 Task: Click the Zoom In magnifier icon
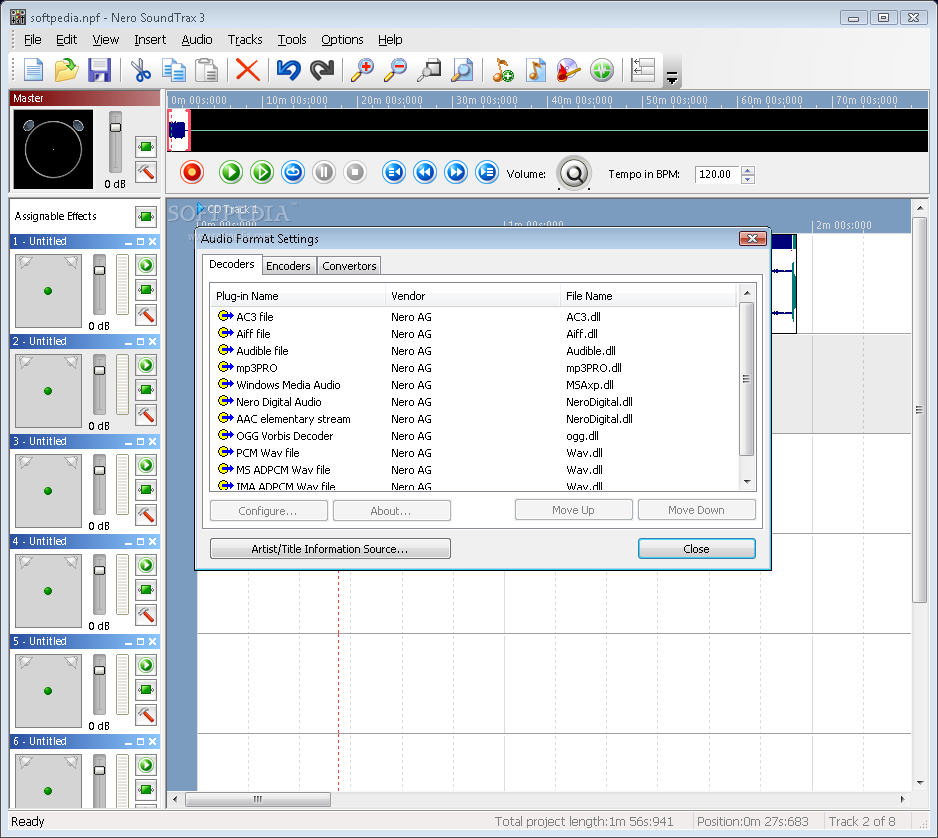[362, 70]
